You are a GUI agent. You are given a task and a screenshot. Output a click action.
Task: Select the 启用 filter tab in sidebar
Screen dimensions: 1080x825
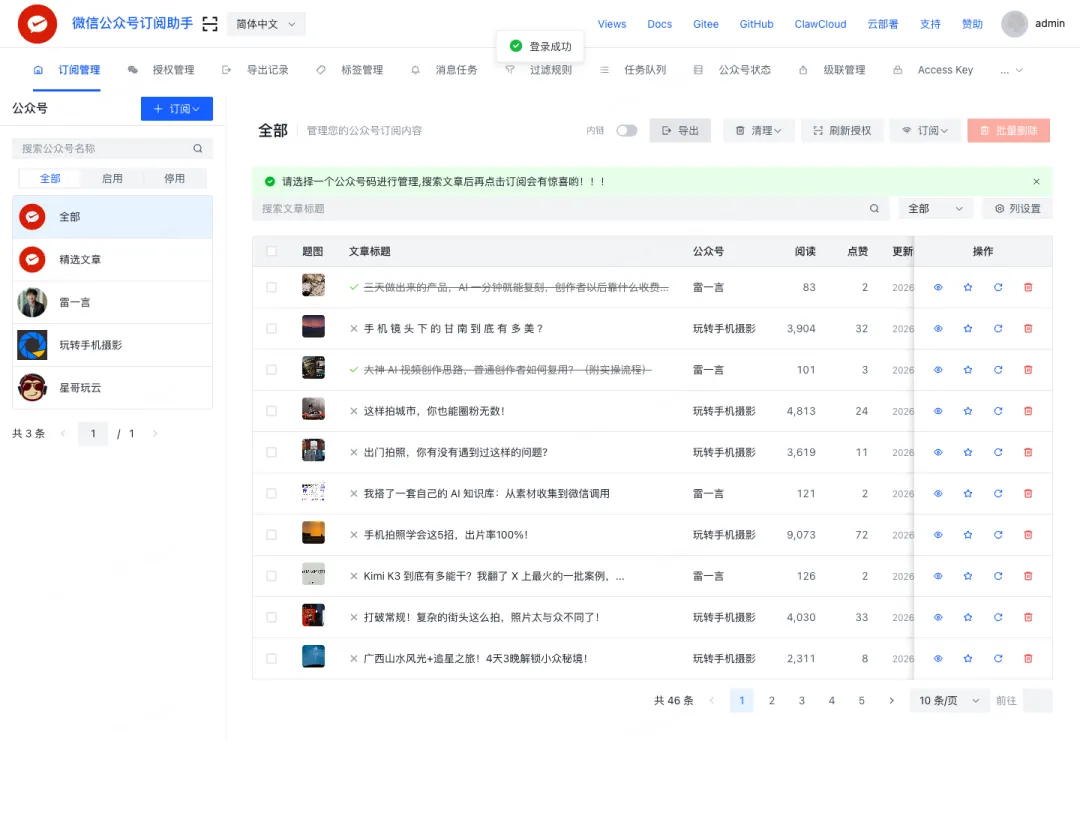coord(112,178)
